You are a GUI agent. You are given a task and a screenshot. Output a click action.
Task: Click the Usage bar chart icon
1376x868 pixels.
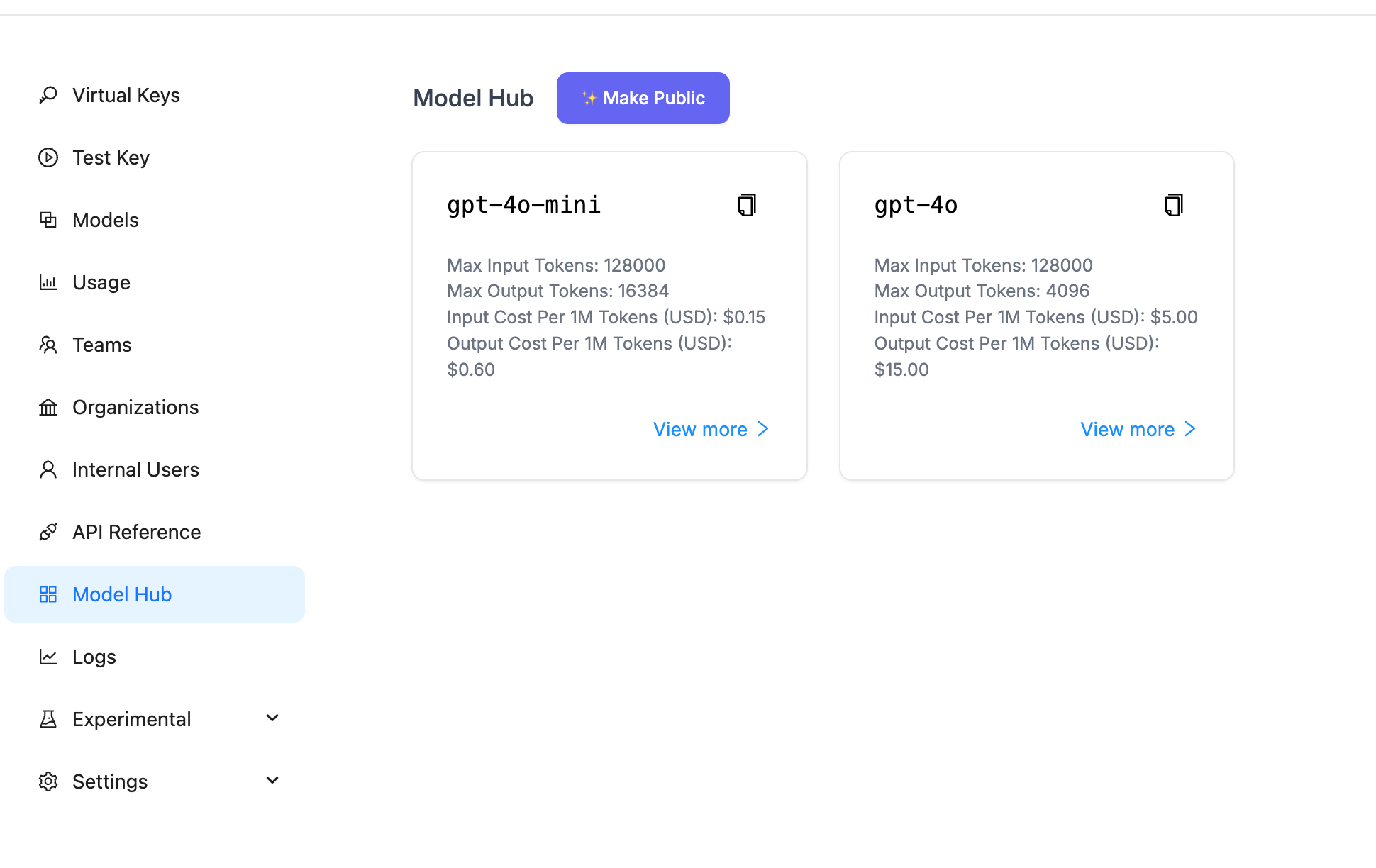(x=48, y=282)
